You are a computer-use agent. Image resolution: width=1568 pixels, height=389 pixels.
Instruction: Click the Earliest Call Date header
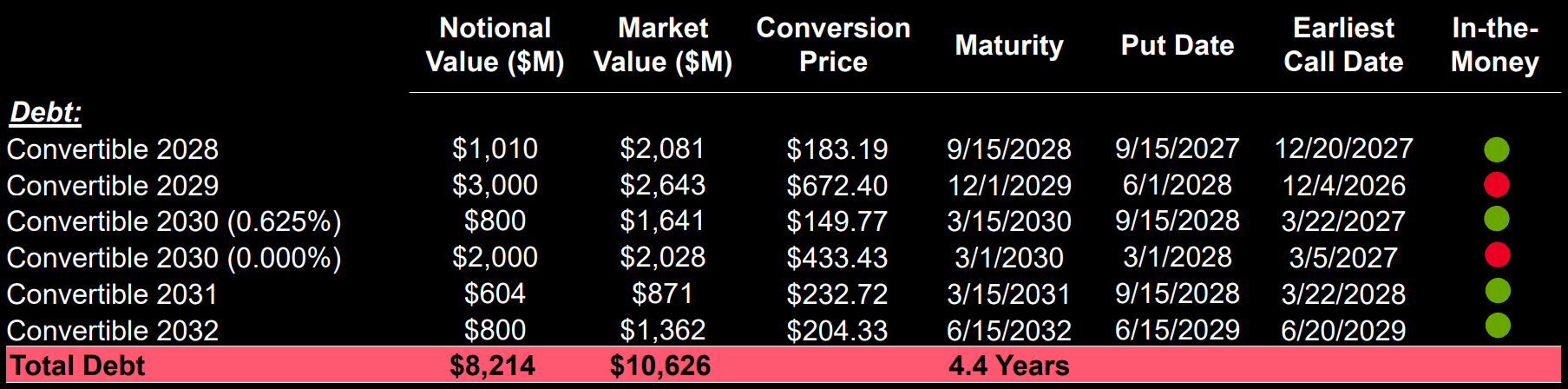click(1343, 45)
